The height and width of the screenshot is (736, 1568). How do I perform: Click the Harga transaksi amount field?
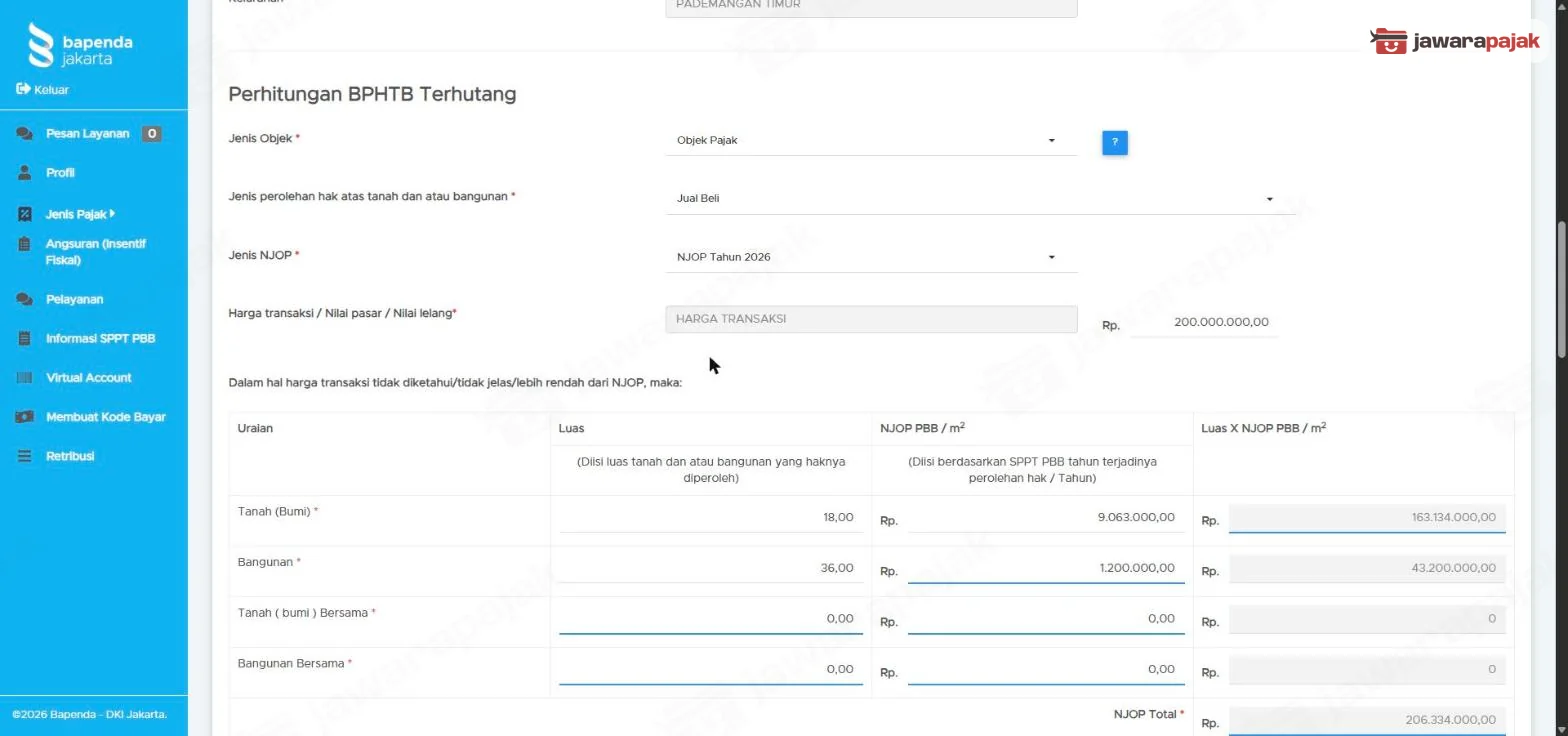click(1204, 322)
